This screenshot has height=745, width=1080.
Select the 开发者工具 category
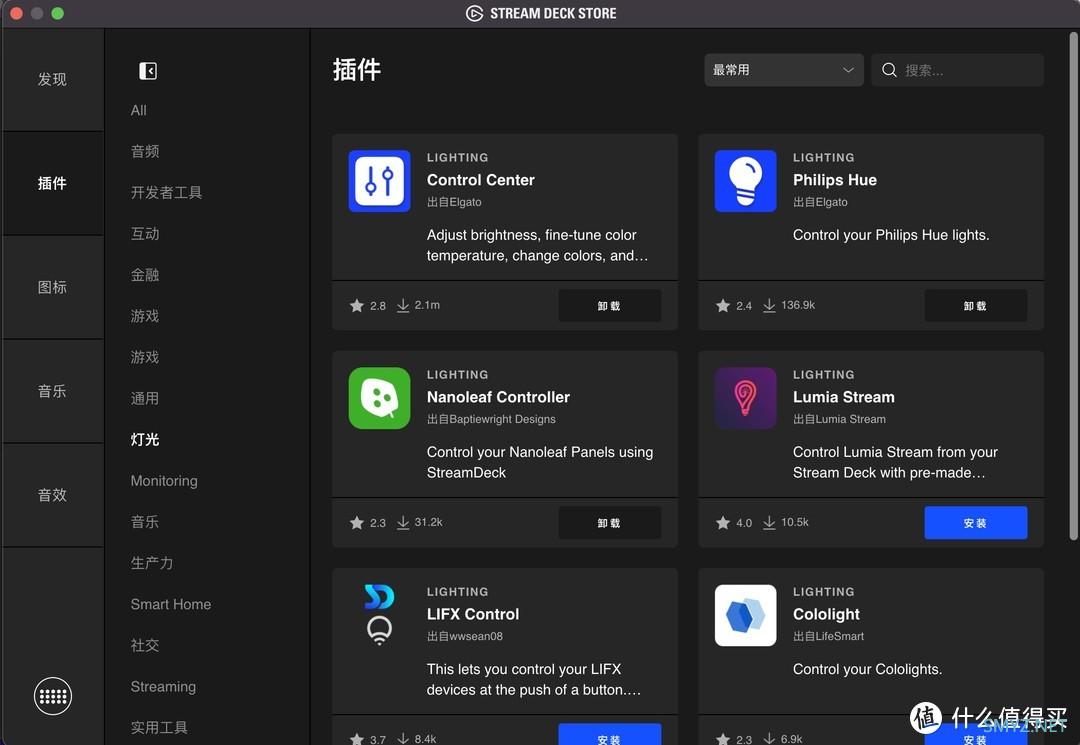[166, 193]
